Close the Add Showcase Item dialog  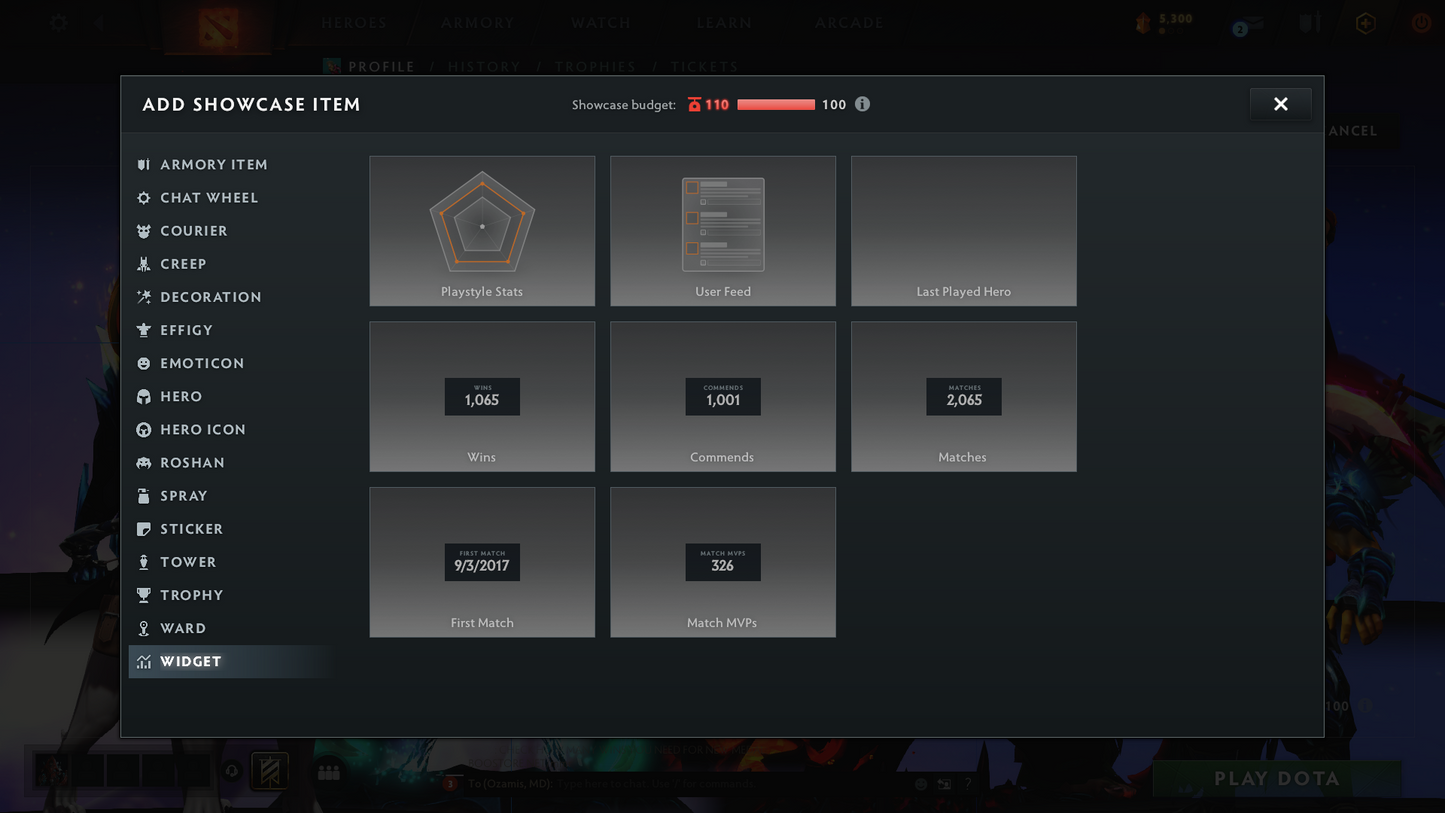tap(1281, 104)
